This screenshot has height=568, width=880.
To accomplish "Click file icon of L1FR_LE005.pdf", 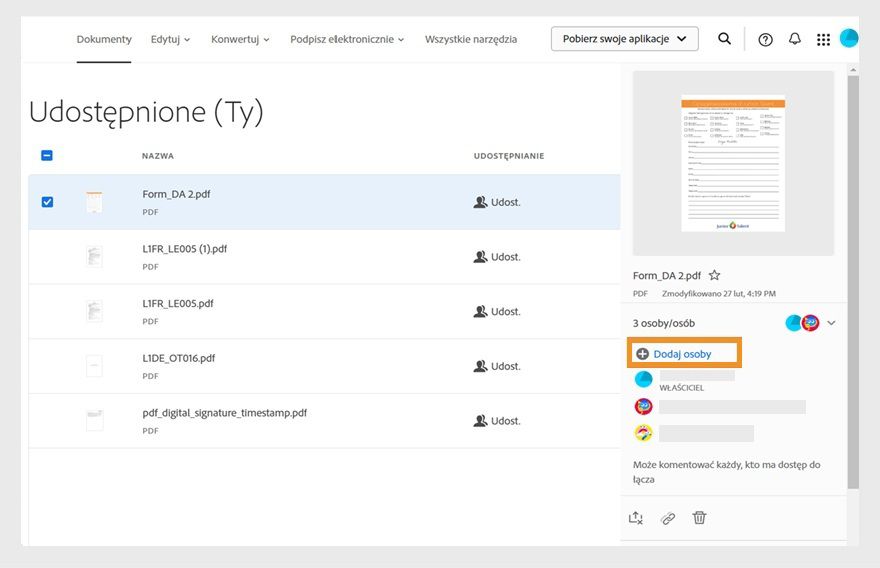I will pos(94,311).
